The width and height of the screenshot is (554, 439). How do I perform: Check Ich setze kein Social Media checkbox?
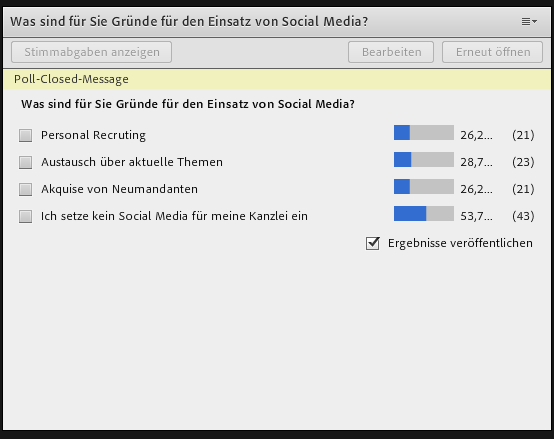click(25, 216)
